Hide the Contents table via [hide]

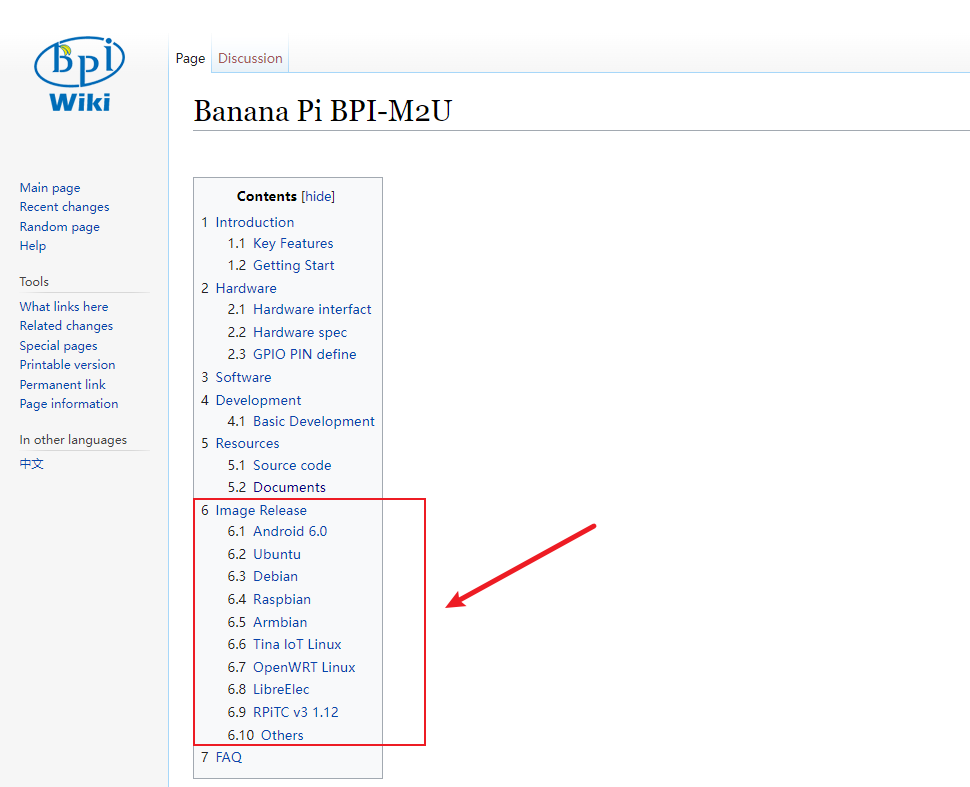coord(318,196)
